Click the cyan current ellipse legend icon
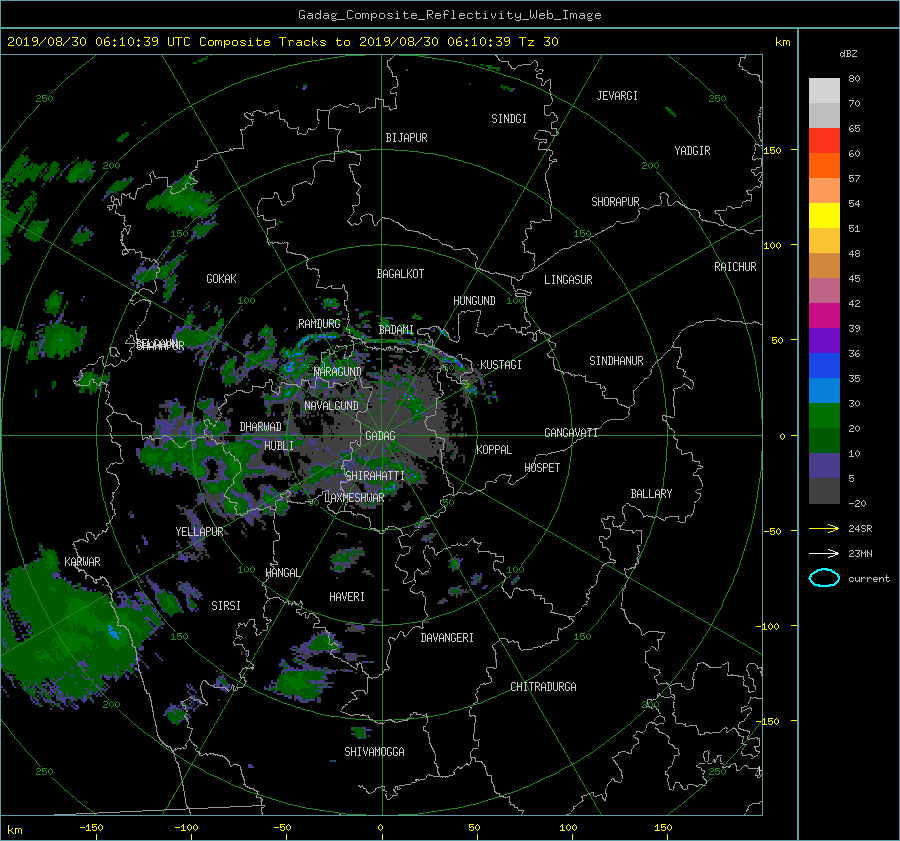 [x=824, y=578]
